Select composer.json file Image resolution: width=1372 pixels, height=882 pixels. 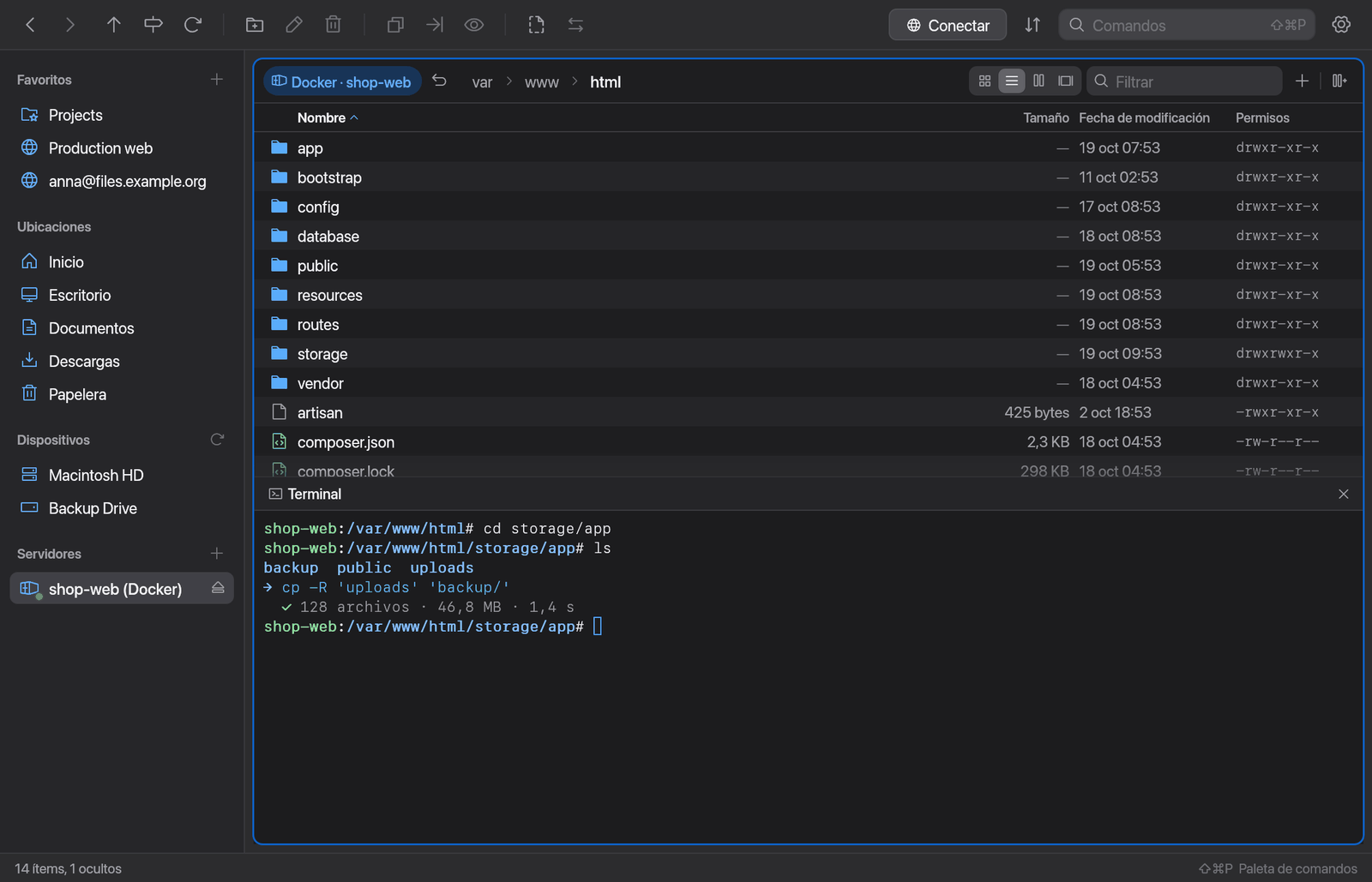pyautogui.click(x=808, y=442)
